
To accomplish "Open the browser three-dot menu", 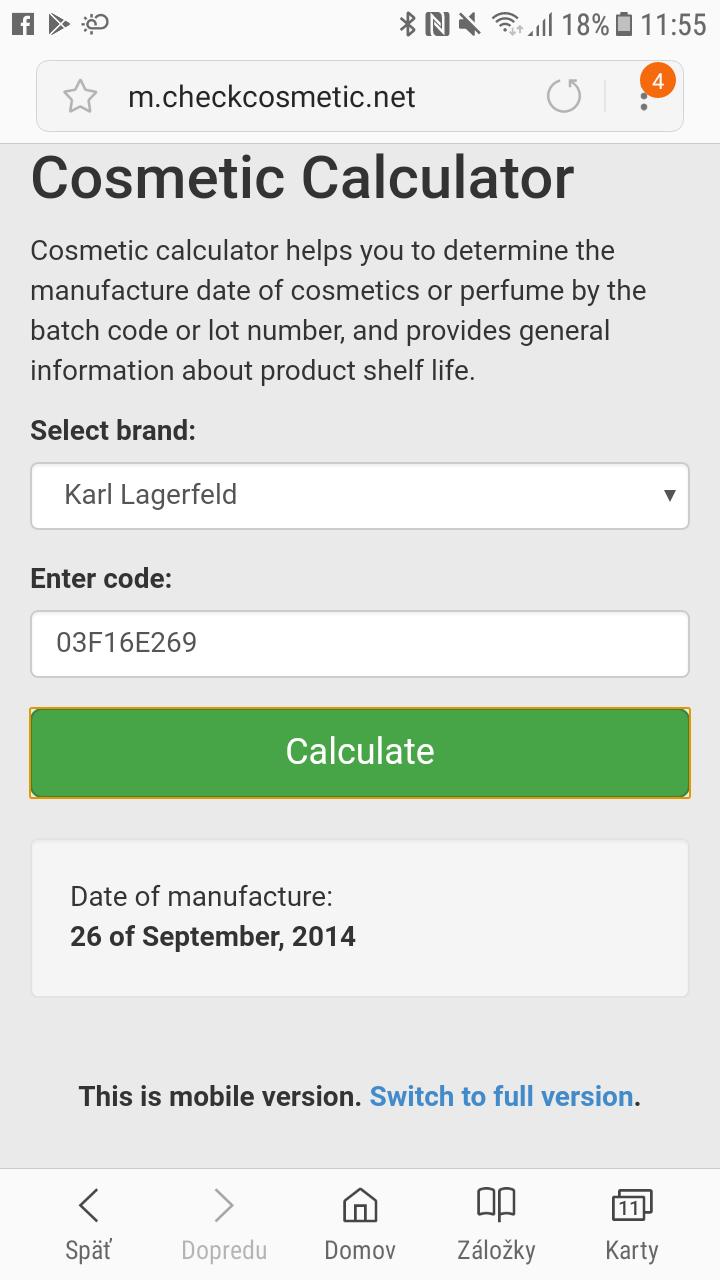I will (645, 97).
